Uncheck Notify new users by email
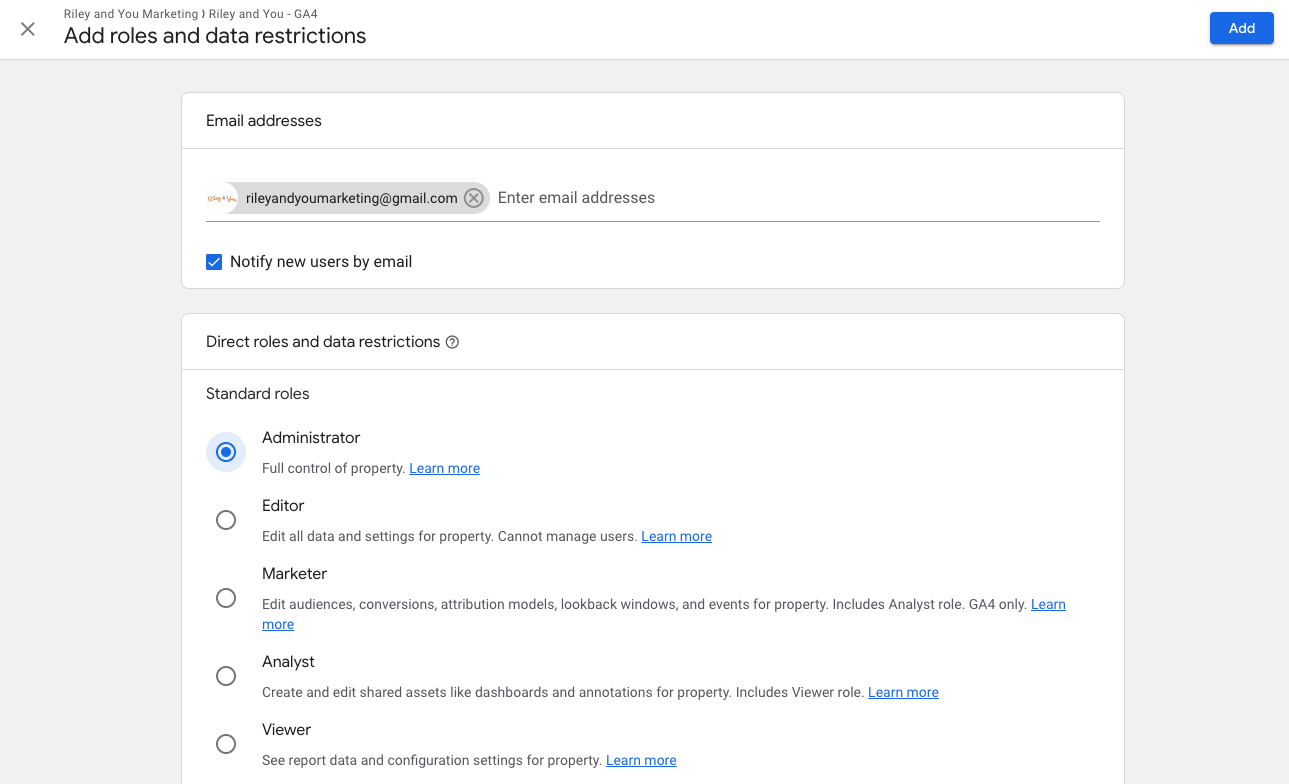This screenshot has height=784, width=1289. coord(214,262)
